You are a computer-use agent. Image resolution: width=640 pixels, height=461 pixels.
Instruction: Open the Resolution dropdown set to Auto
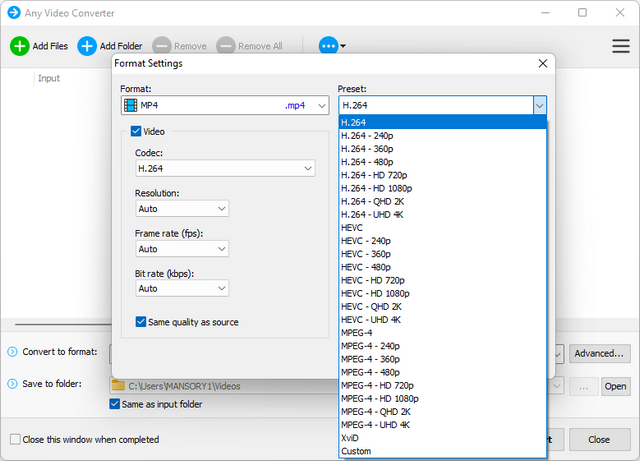pos(182,209)
